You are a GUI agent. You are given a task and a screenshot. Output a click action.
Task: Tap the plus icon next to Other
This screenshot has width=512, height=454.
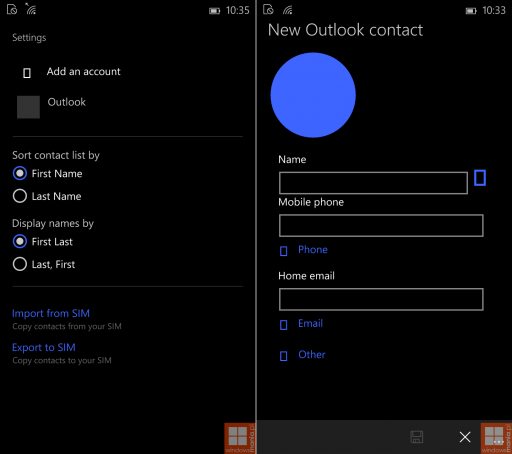click(x=284, y=356)
